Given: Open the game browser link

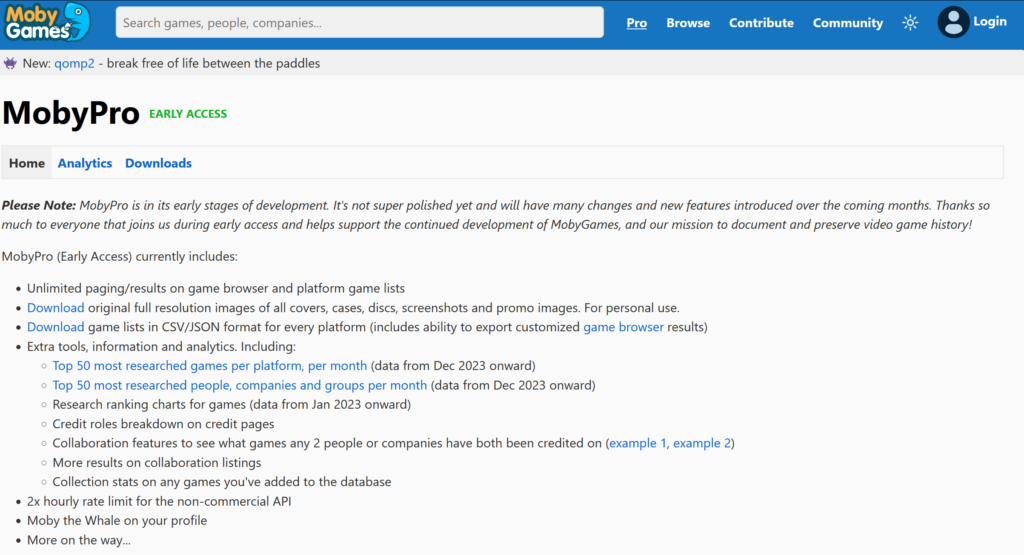Looking at the screenshot, I should [623, 327].
